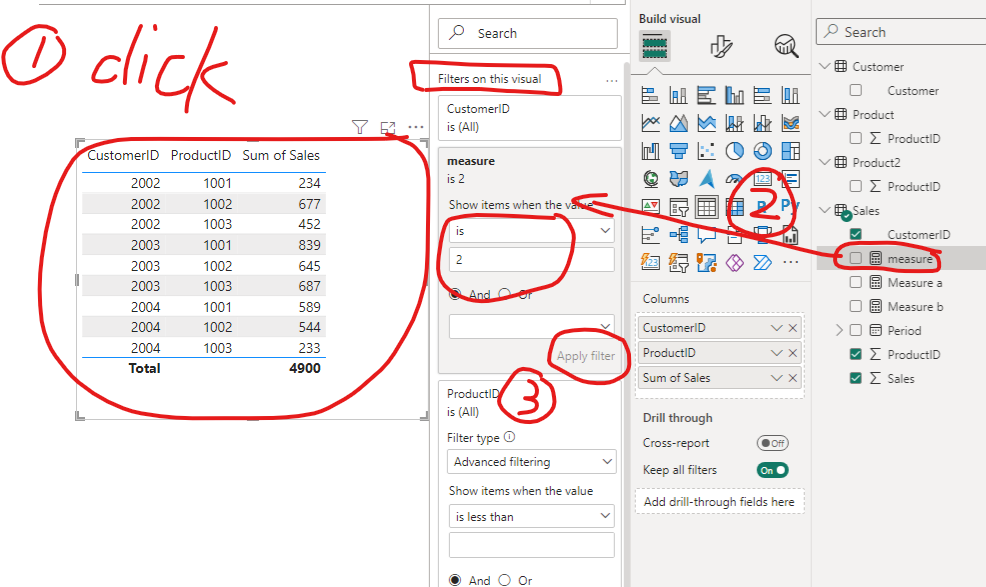
Task: Click the filter value field containing 2
Action: 531,259
